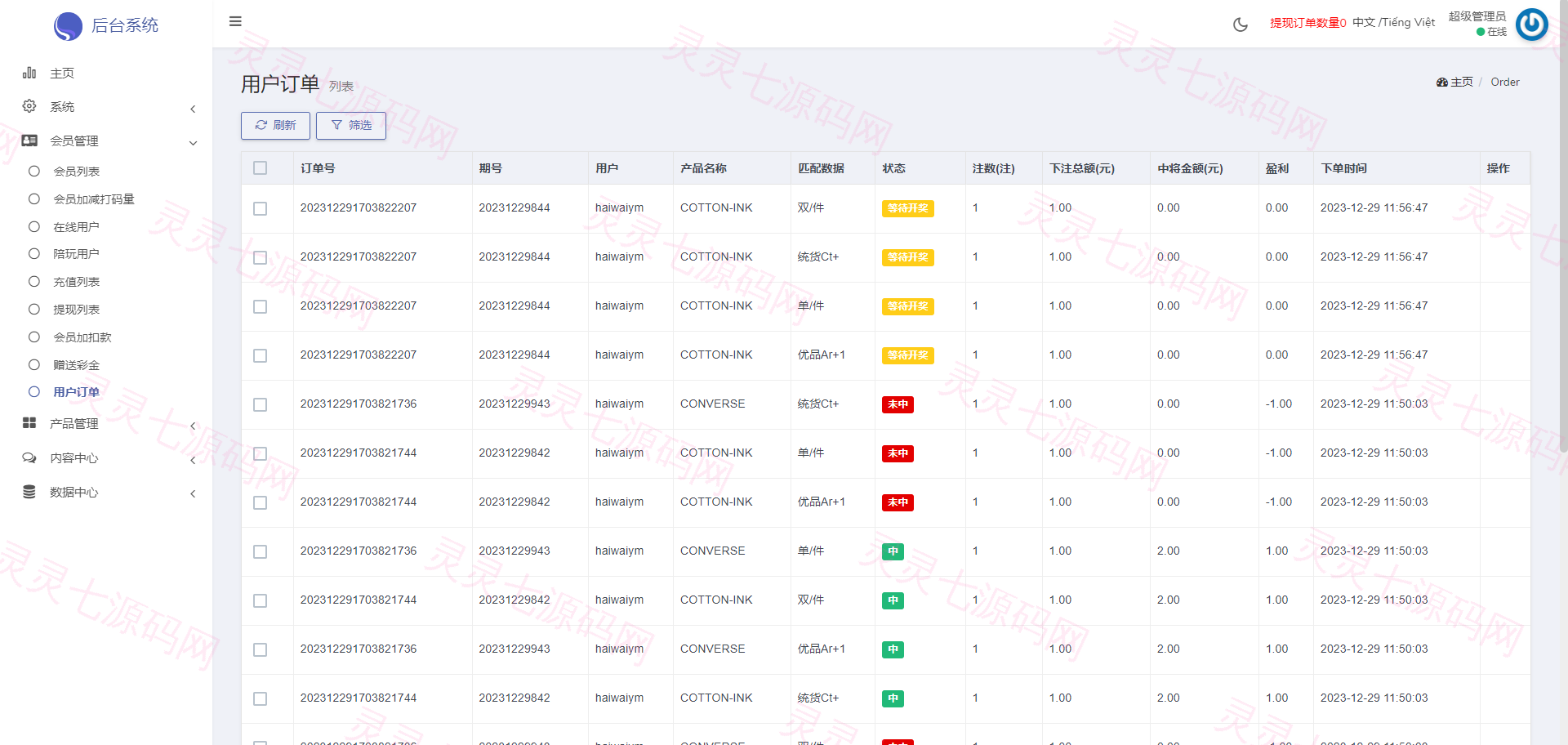Click the 中 badge in the CONVERSE 单/件 row
The image size is (1568, 745).
point(893,551)
